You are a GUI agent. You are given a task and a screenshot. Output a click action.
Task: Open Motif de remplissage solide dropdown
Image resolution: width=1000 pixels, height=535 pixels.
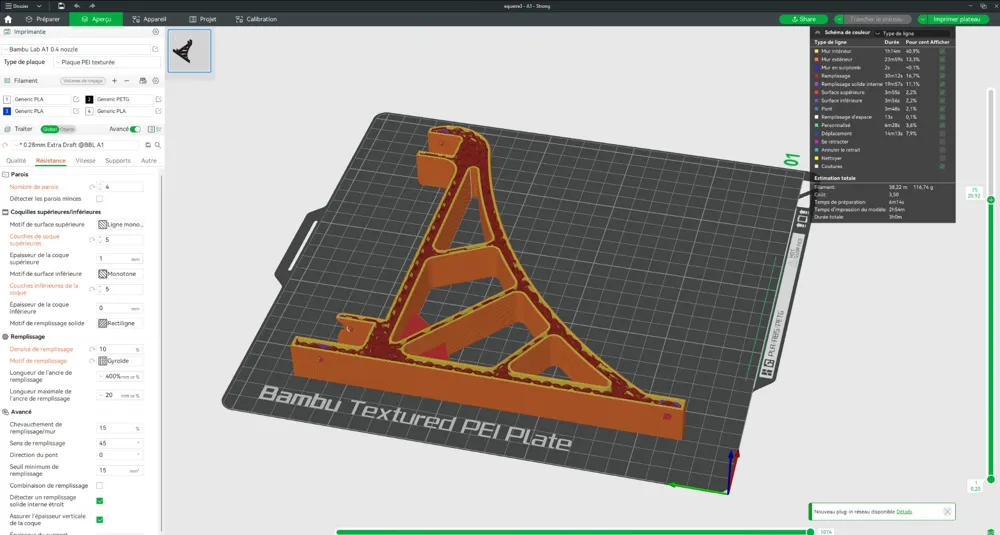click(120, 323)
